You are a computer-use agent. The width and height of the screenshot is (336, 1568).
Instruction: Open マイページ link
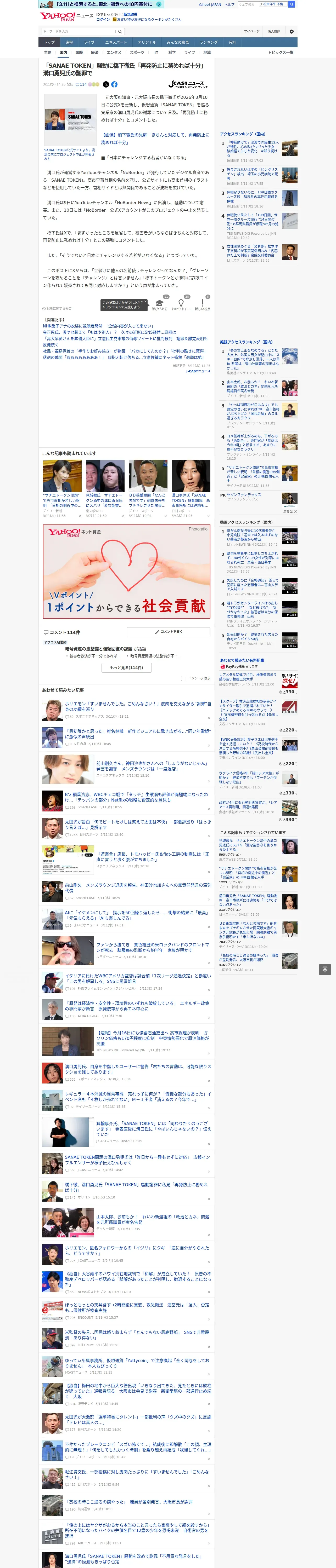point(252,32)
